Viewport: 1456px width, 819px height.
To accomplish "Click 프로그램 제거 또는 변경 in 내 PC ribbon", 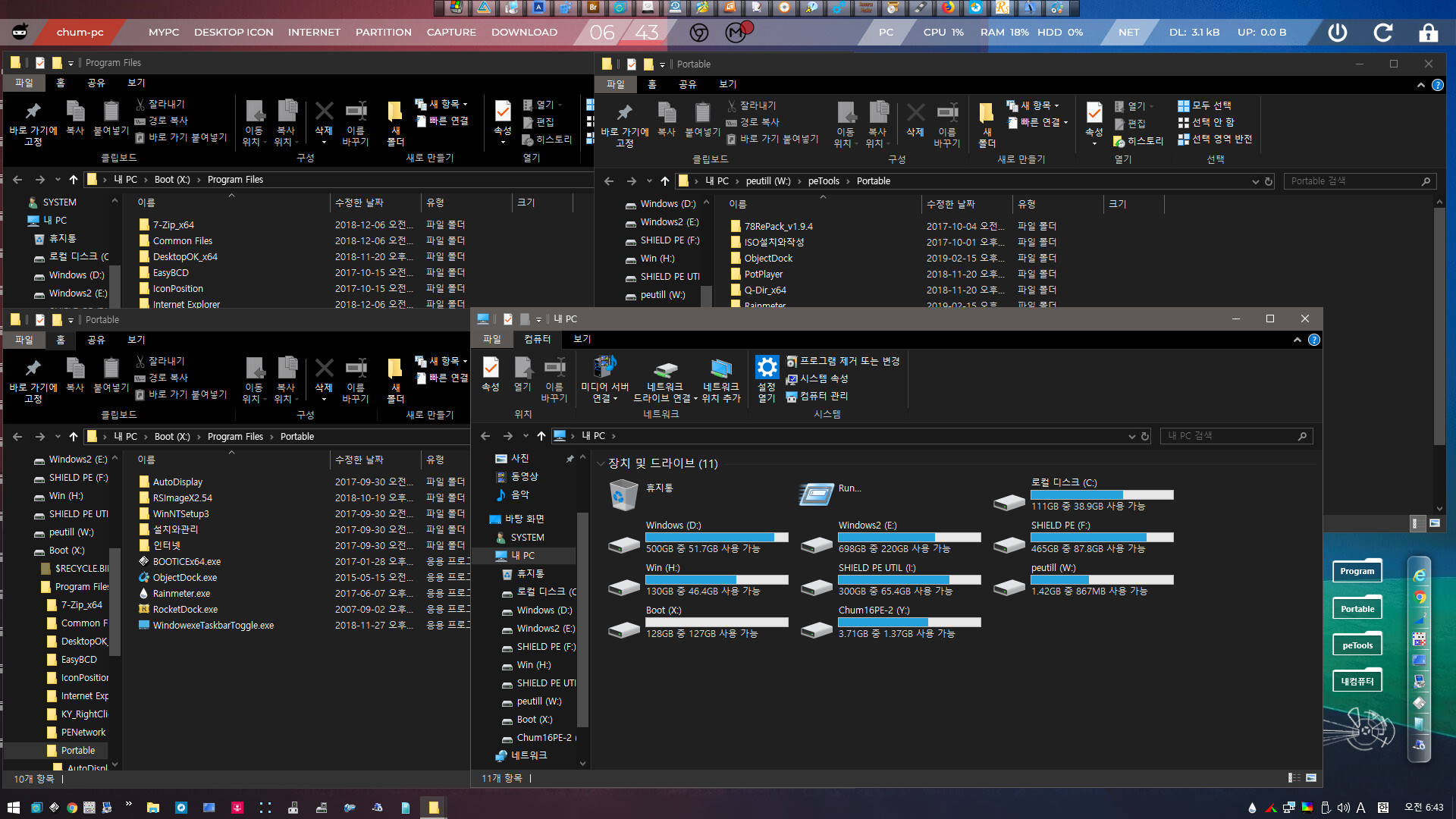I will click(843, 361).
